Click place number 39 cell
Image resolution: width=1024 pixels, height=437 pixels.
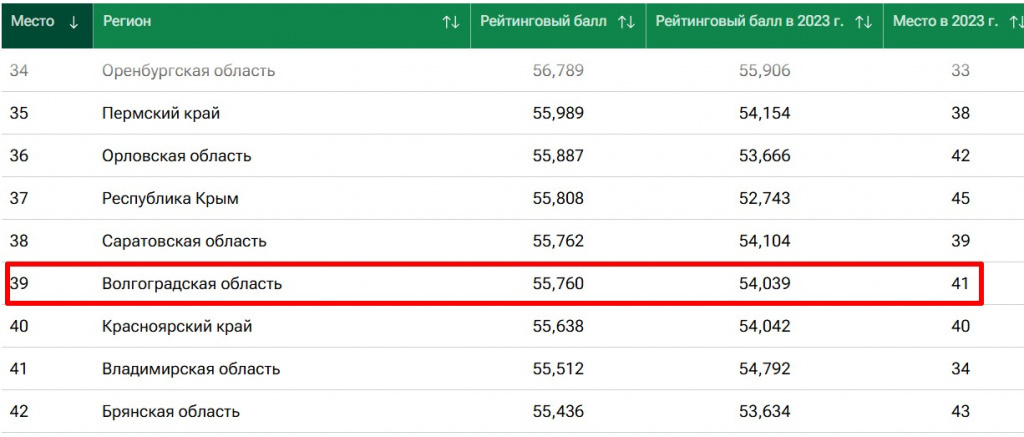click(x=19, y=284)
